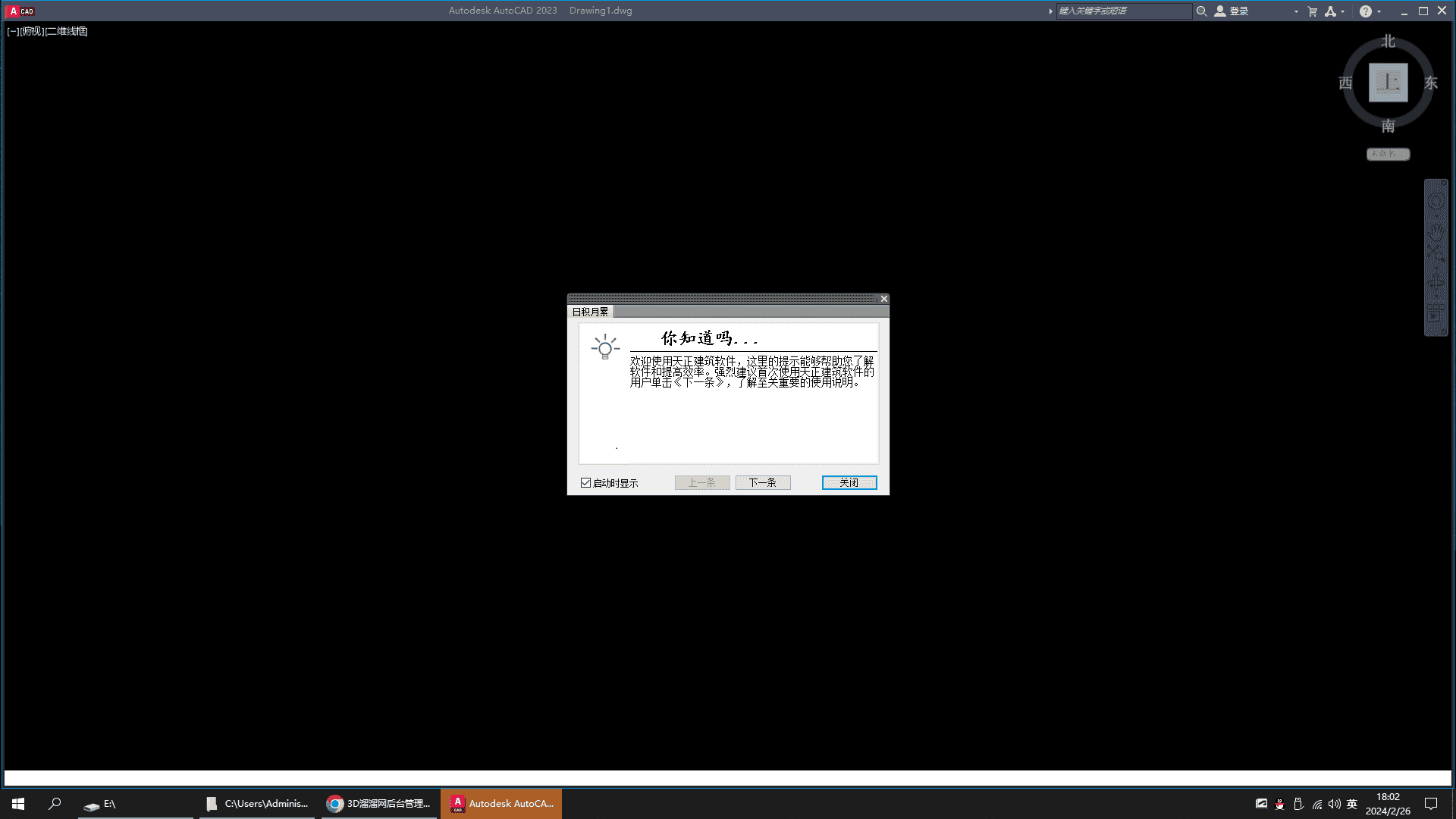Image resolution: width=1456 pixels, height=819 pixels.
Task: Click the [二维线框] visual style label
Action: [x=67, y=31]
